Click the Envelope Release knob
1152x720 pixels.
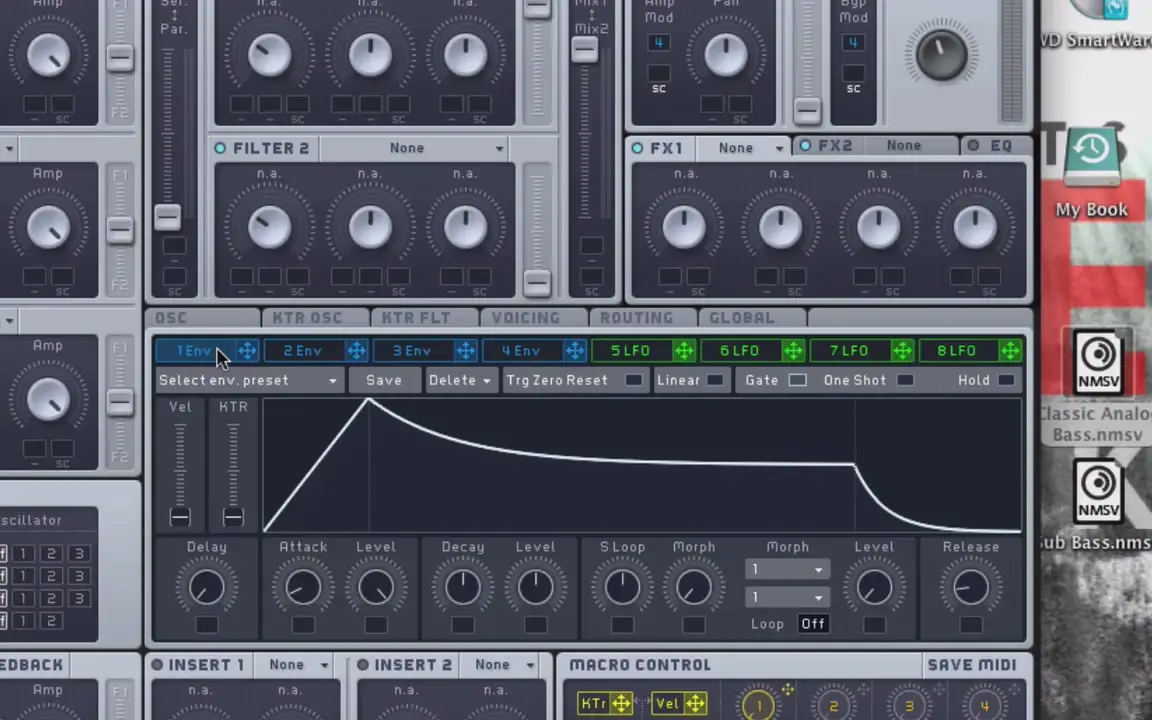tap(971, 586)
